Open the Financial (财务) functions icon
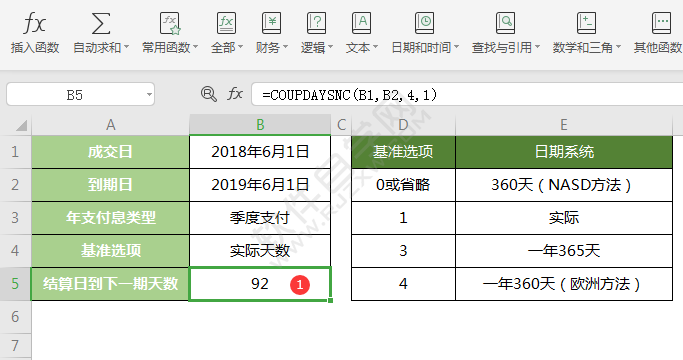The image size is (683, 360). click(271, 23)
